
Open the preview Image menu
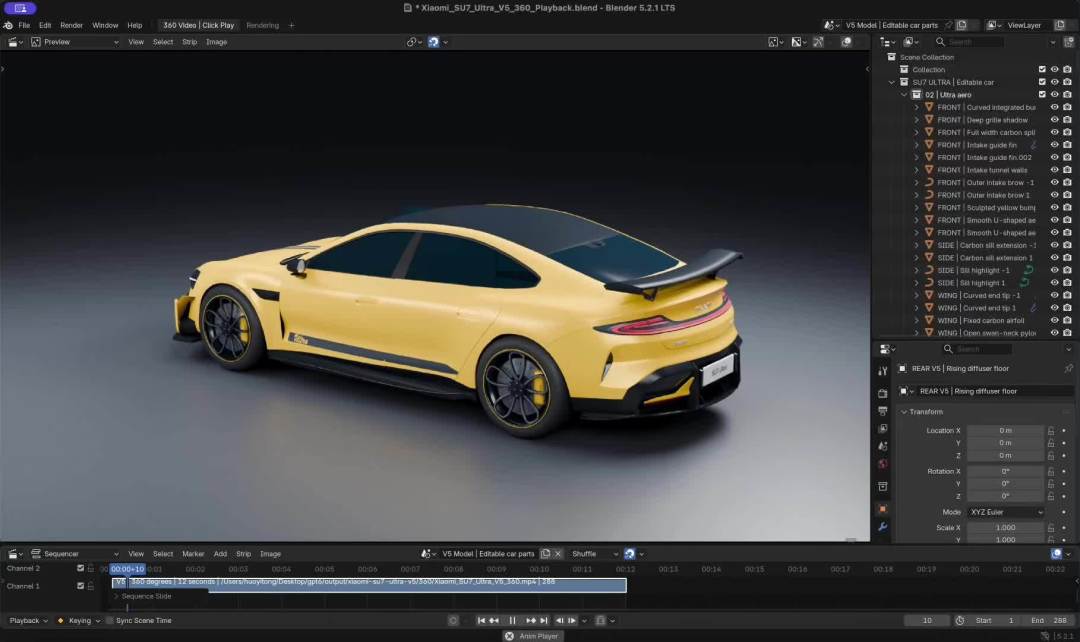coord(216,42)
